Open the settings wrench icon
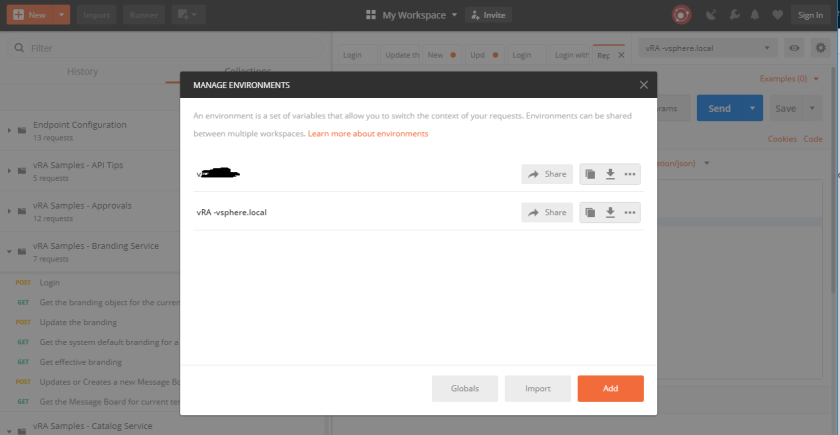Viewport: 840px width, 435px height. pyautogui.click(x=733, y=15)
